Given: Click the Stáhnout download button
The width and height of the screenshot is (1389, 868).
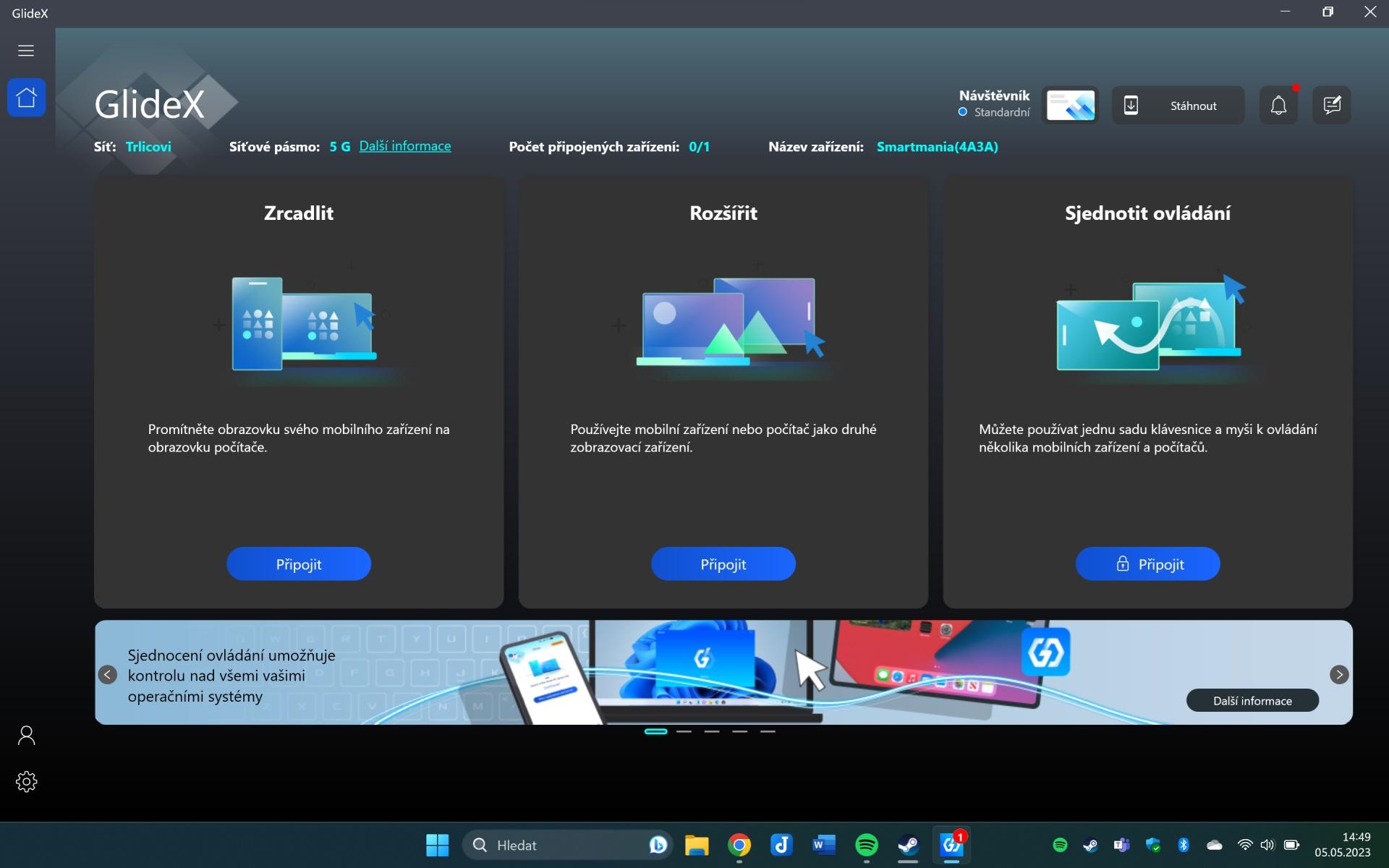Looking at the screenshot, I should (x=1178, y=106).
